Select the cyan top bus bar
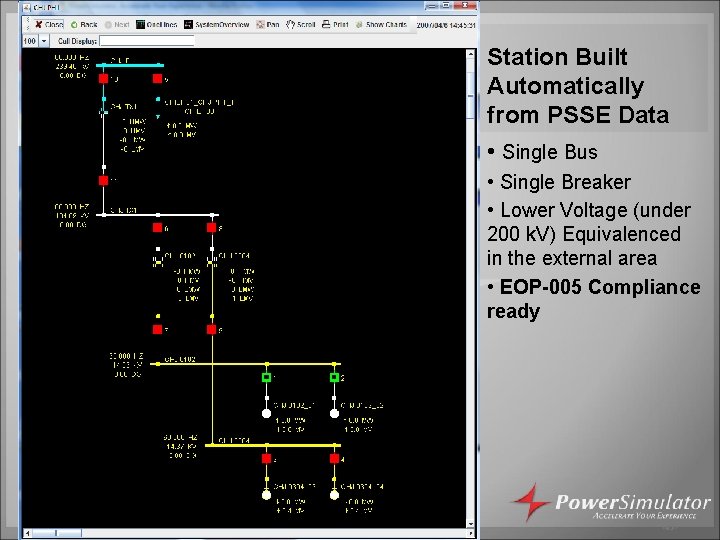The width and height of the screenshot is (720, 540). click(x=130, y=66)
